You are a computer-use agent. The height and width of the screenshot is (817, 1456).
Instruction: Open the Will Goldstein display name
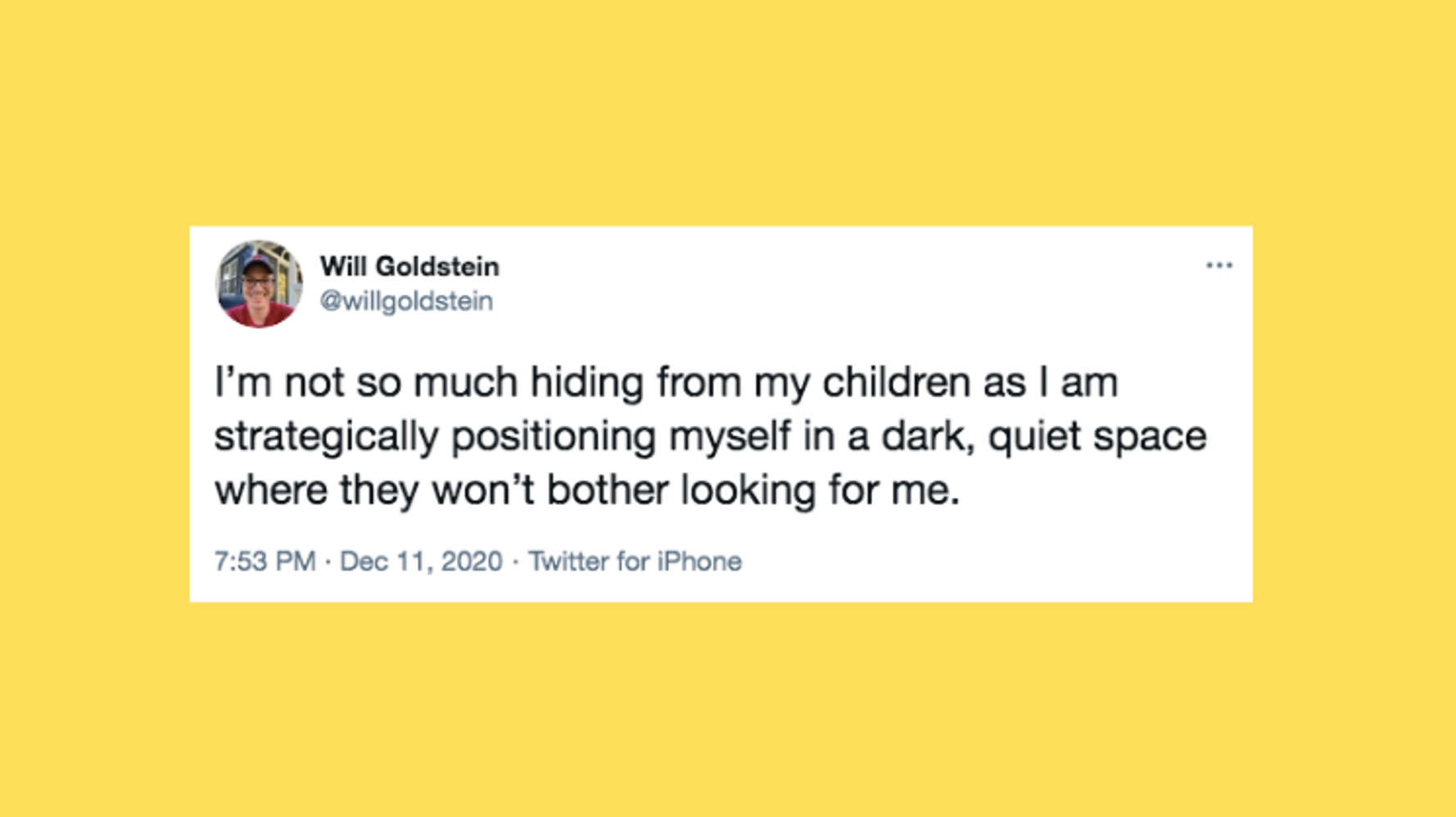[x=409, y=267]
